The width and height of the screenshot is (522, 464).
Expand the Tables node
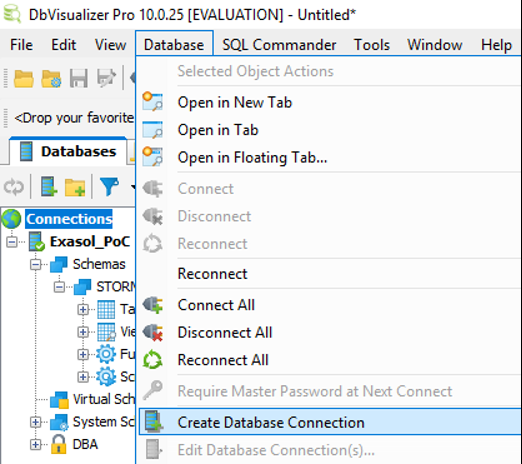click(x=83, y=310)
